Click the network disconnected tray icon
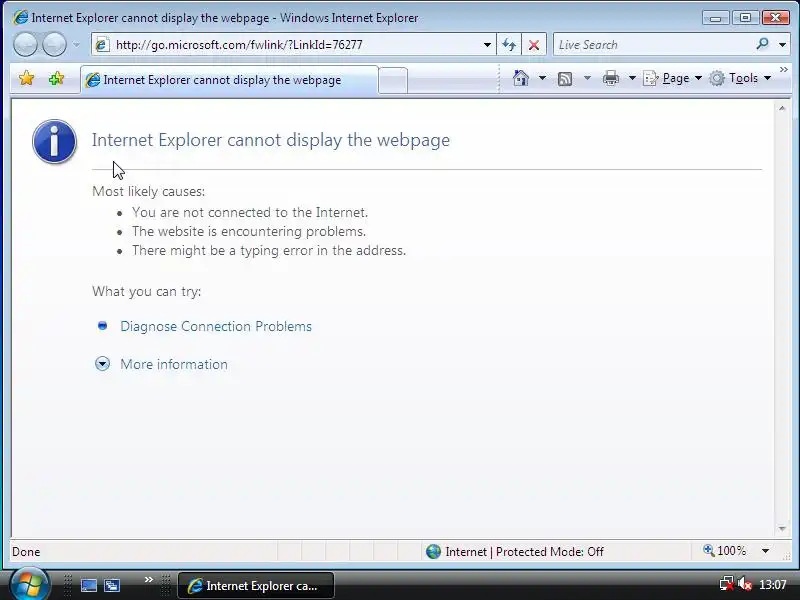800x600 pixels. click(726, 584)
